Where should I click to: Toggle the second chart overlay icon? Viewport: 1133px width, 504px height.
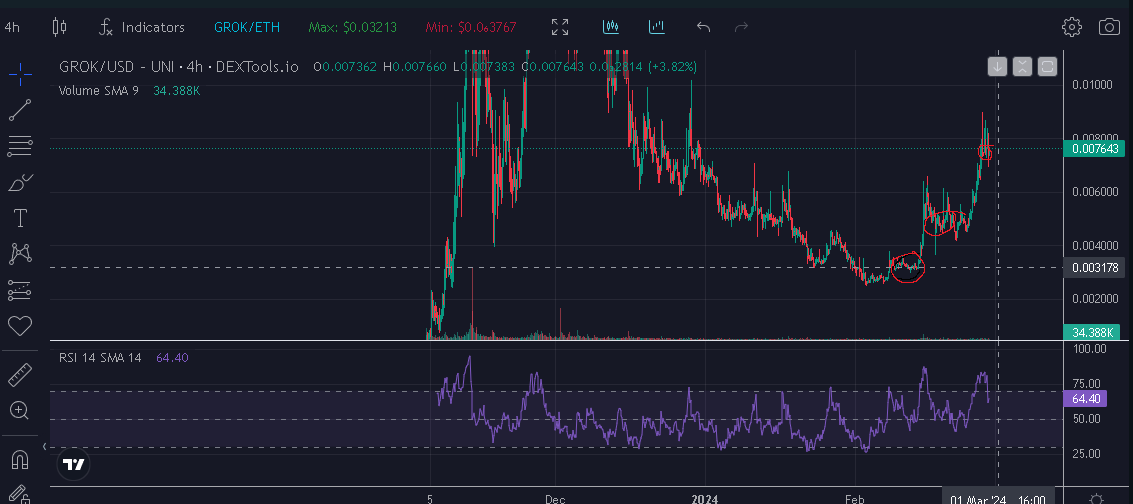coord(657,27)
